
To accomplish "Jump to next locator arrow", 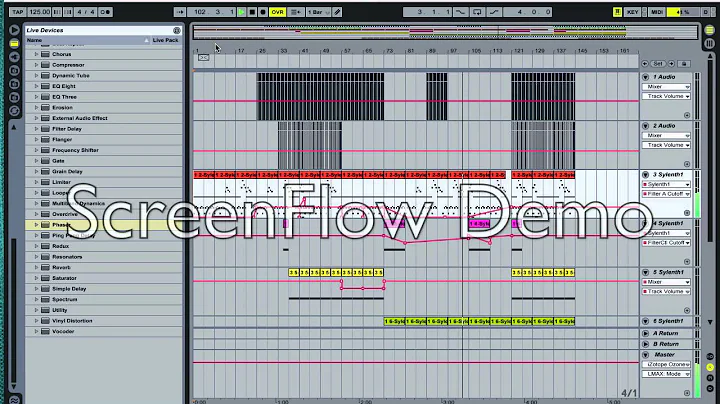I will 671,64.
